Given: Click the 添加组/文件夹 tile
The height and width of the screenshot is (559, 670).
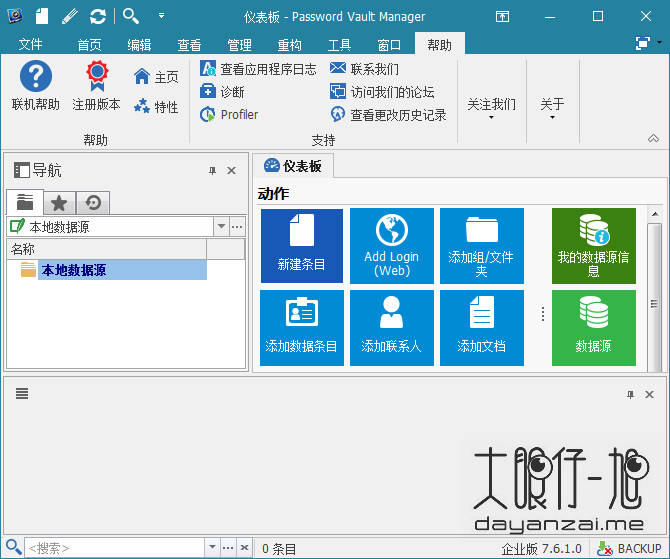Looking at the screenshot, I should pyautogui.click(x=482, y=246).
